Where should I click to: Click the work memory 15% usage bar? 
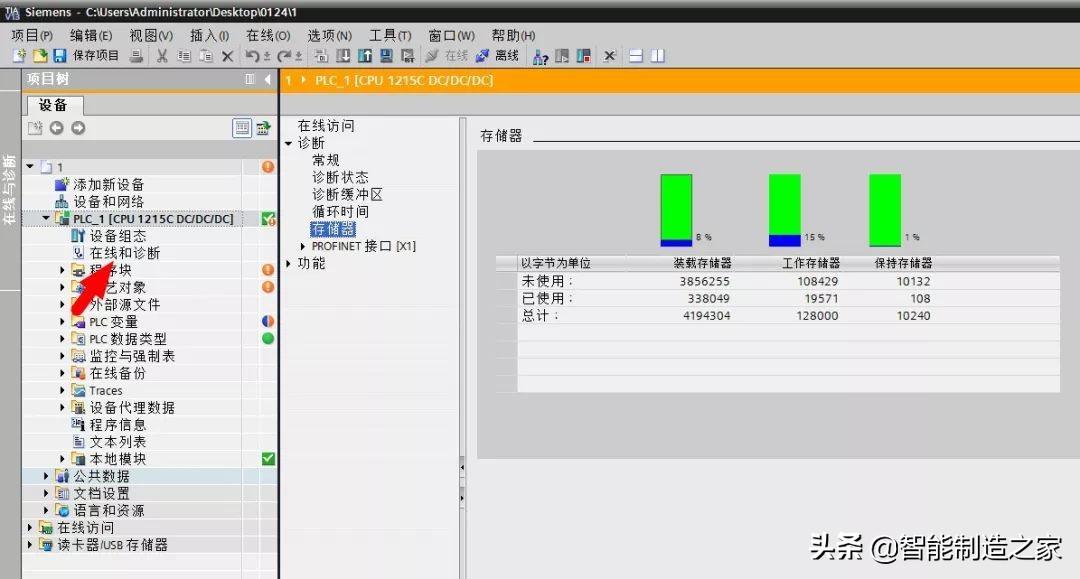click(785, 210)
